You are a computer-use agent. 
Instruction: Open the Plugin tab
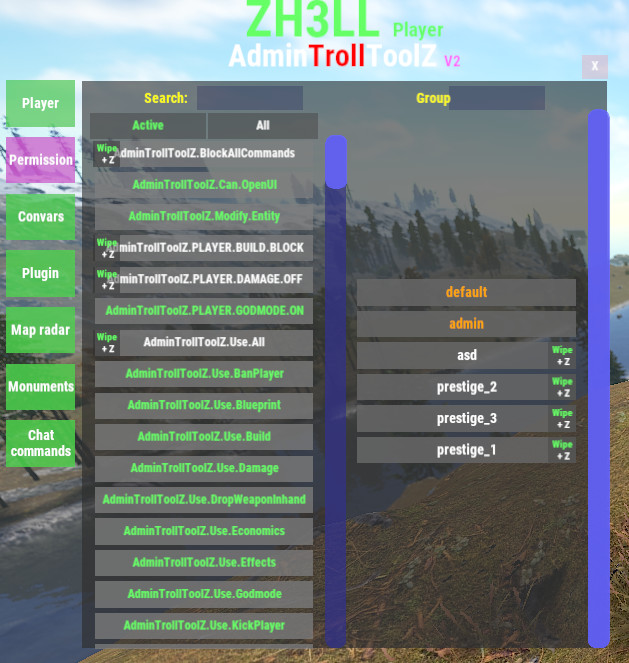coord(41,273)
